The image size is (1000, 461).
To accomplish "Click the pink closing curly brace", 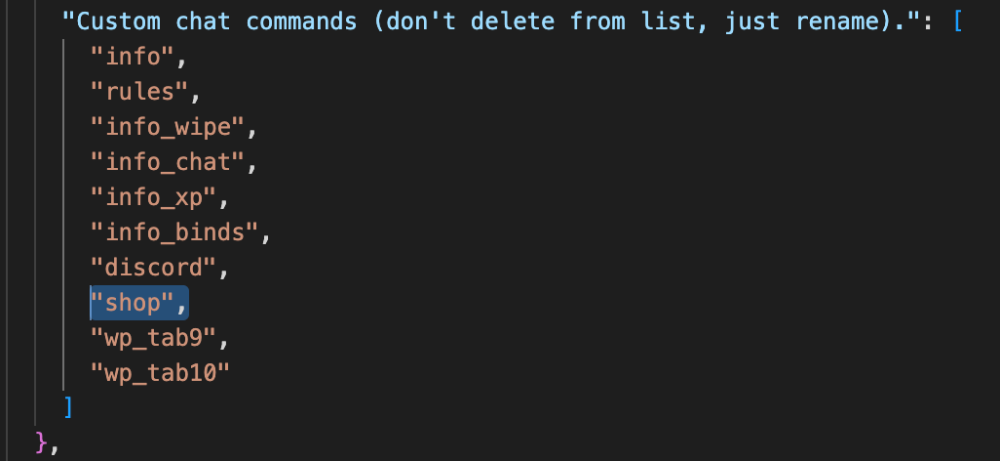I will coord(41,441).
